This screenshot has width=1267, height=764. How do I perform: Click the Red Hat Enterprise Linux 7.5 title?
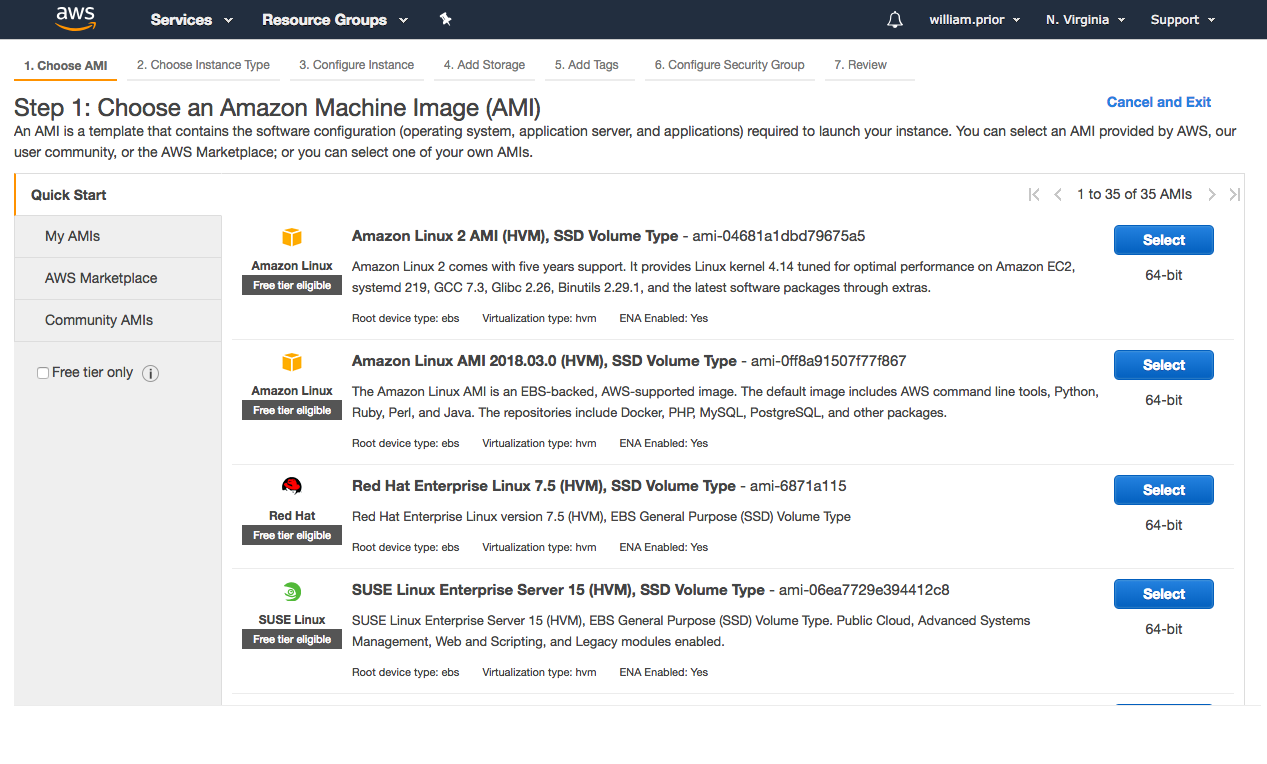click(x=544, y=486)
